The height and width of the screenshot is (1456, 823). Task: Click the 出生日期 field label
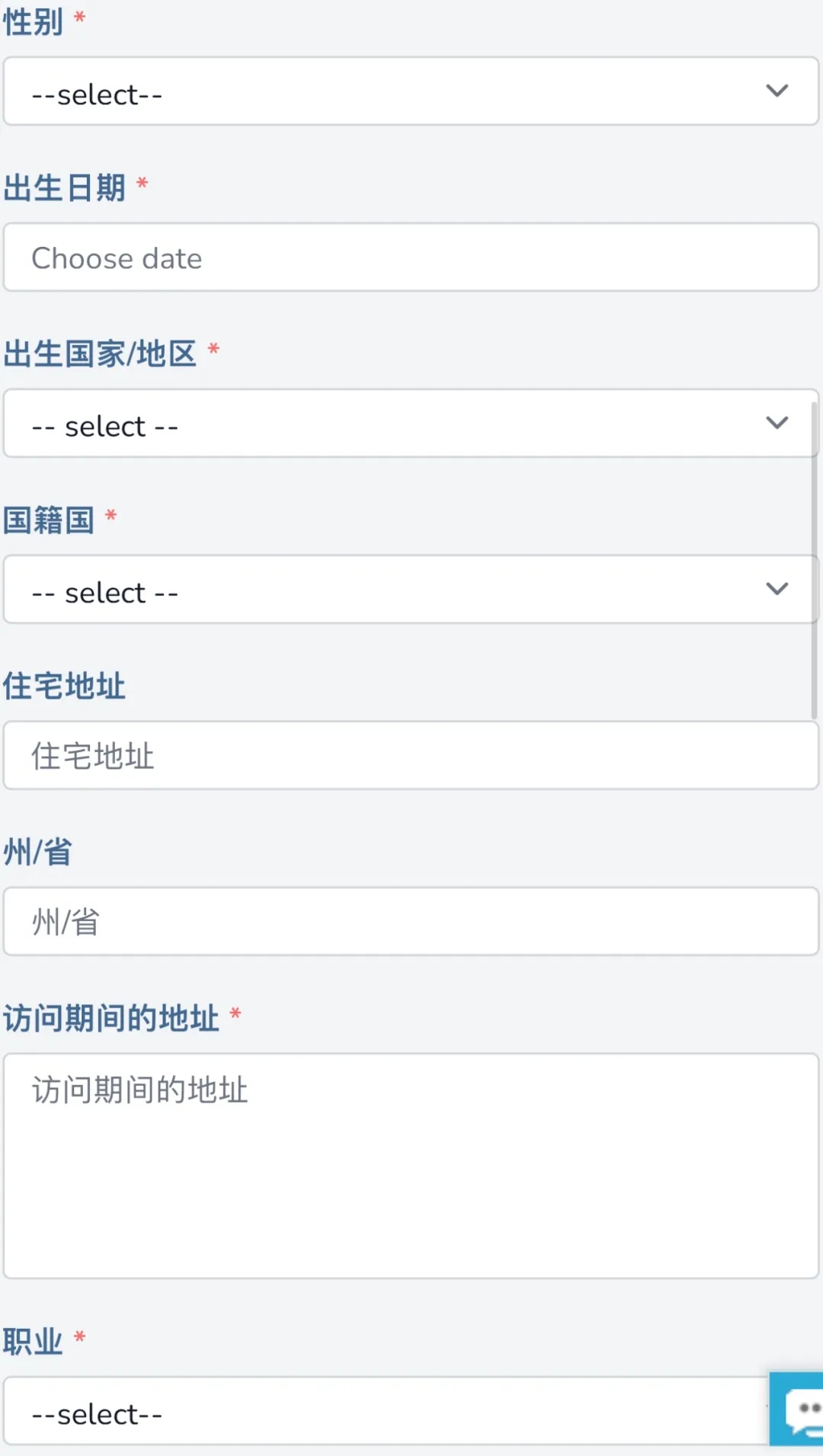click(x=65, y=187)
